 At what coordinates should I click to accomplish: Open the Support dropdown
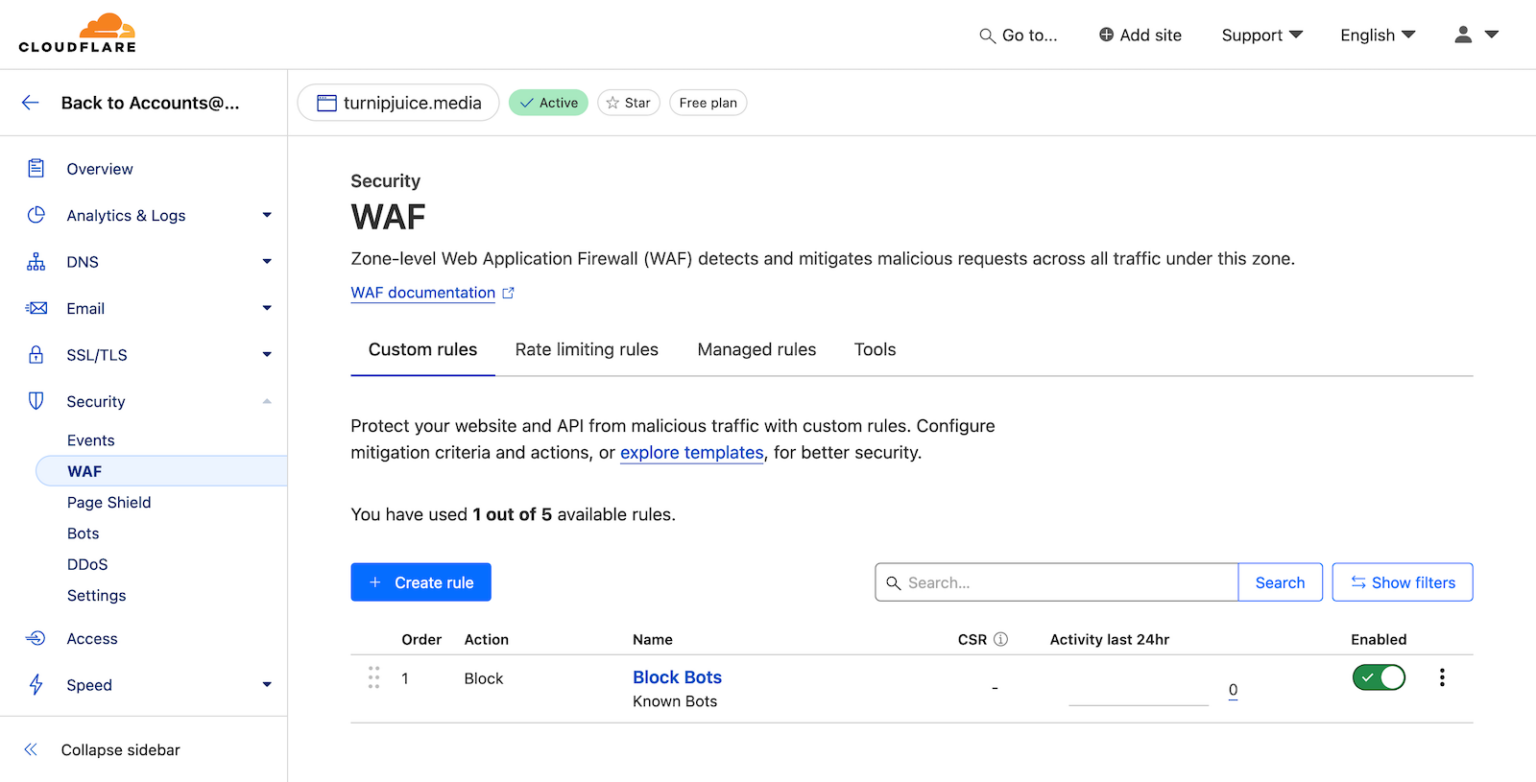coord(1262,35)
